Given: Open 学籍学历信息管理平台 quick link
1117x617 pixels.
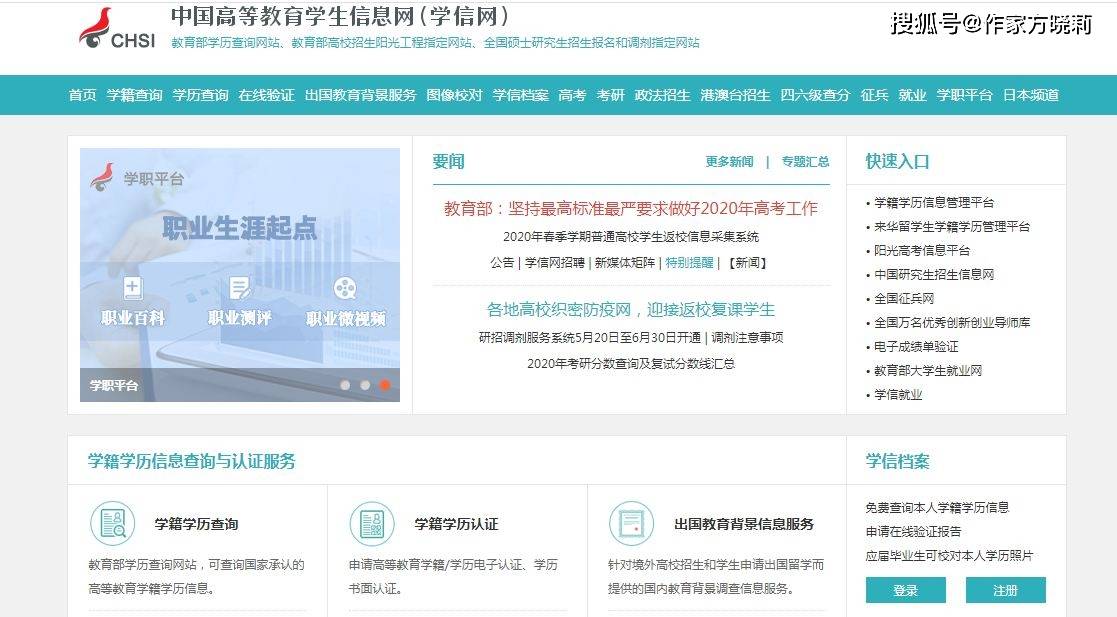Looking at the screenshot, I should click(934, 203).
